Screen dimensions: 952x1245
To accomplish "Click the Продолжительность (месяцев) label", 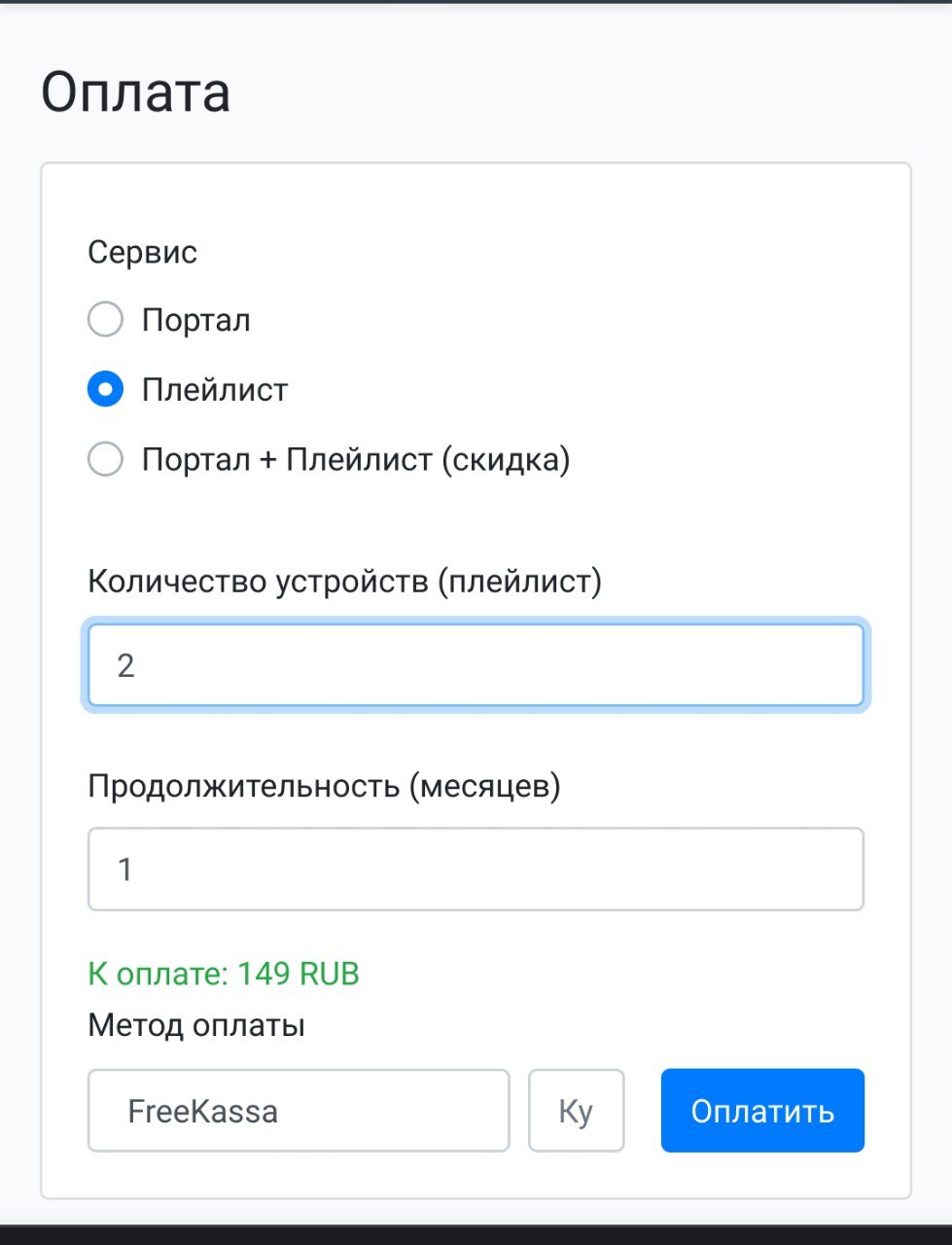I will (324, 785).
